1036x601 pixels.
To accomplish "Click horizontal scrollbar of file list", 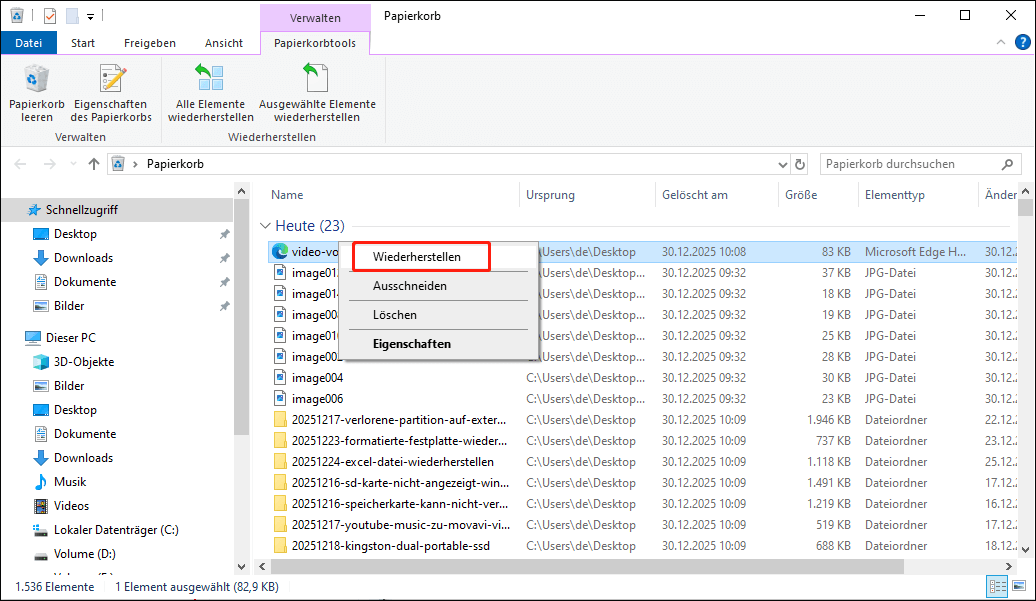I will (587, 567).
